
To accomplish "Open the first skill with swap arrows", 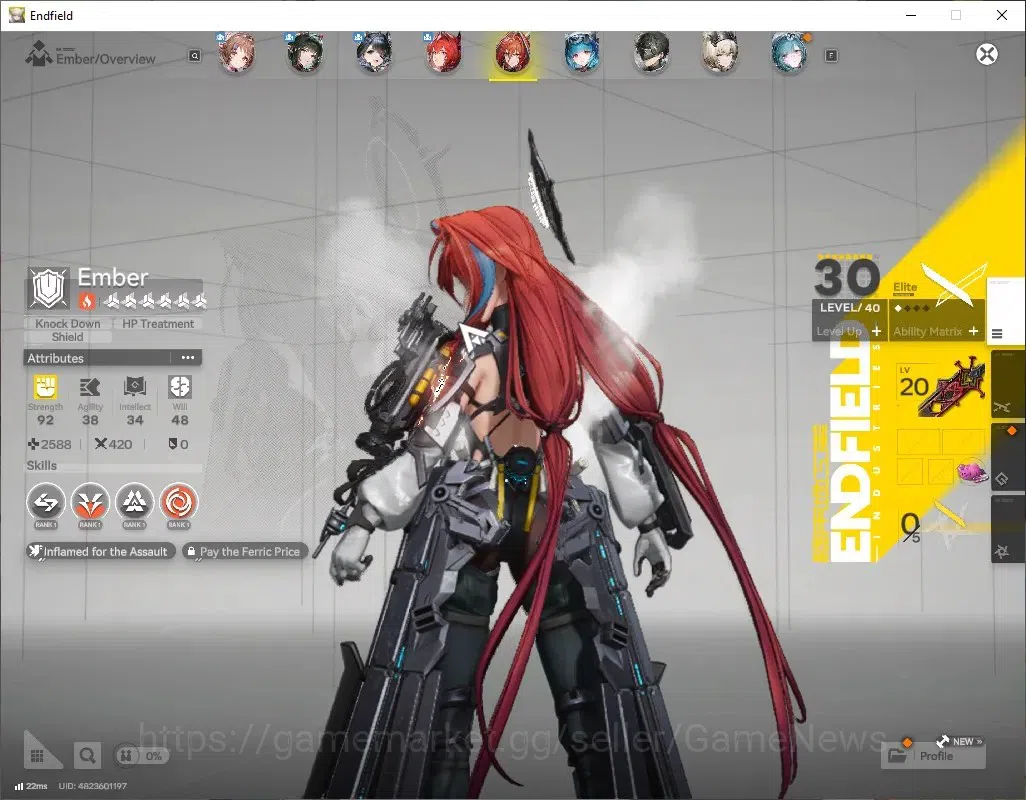I will 46,502.
